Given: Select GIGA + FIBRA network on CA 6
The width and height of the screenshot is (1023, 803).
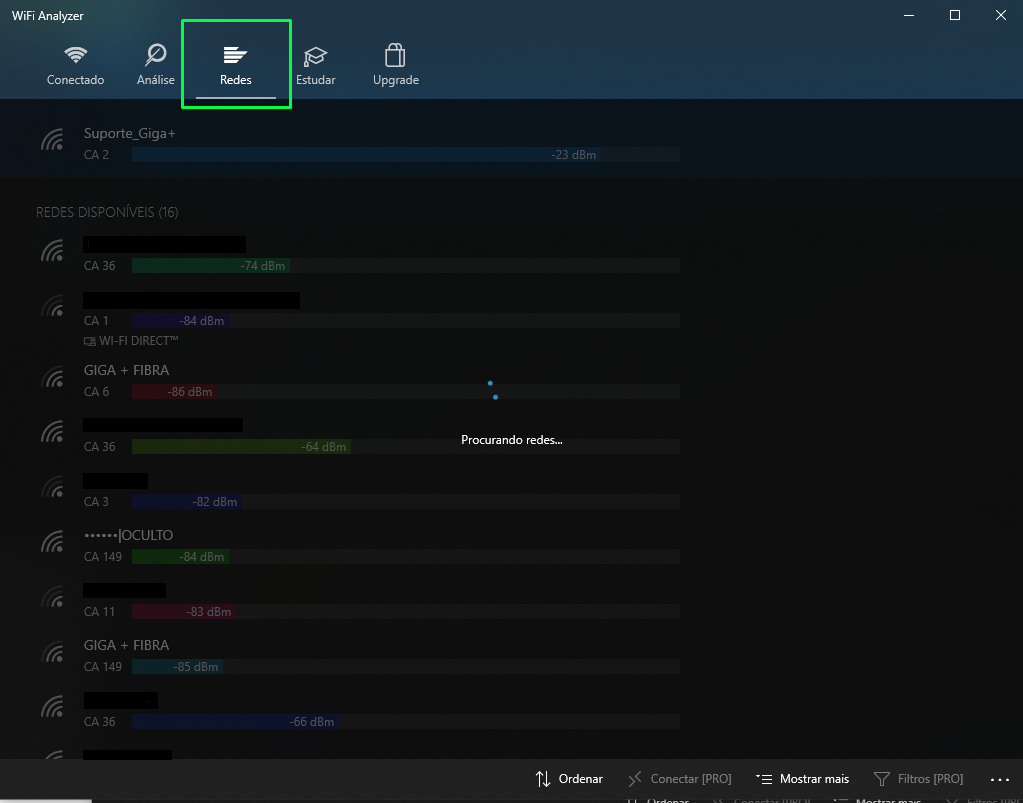Looking at the screenshot, I should [127, 371].
